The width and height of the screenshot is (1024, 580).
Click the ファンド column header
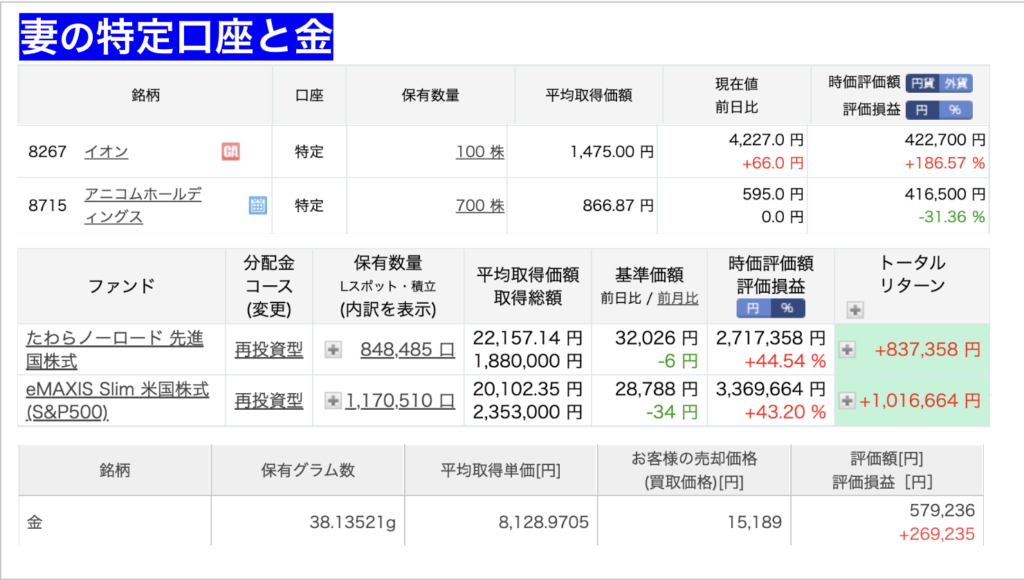coord(121,286)
